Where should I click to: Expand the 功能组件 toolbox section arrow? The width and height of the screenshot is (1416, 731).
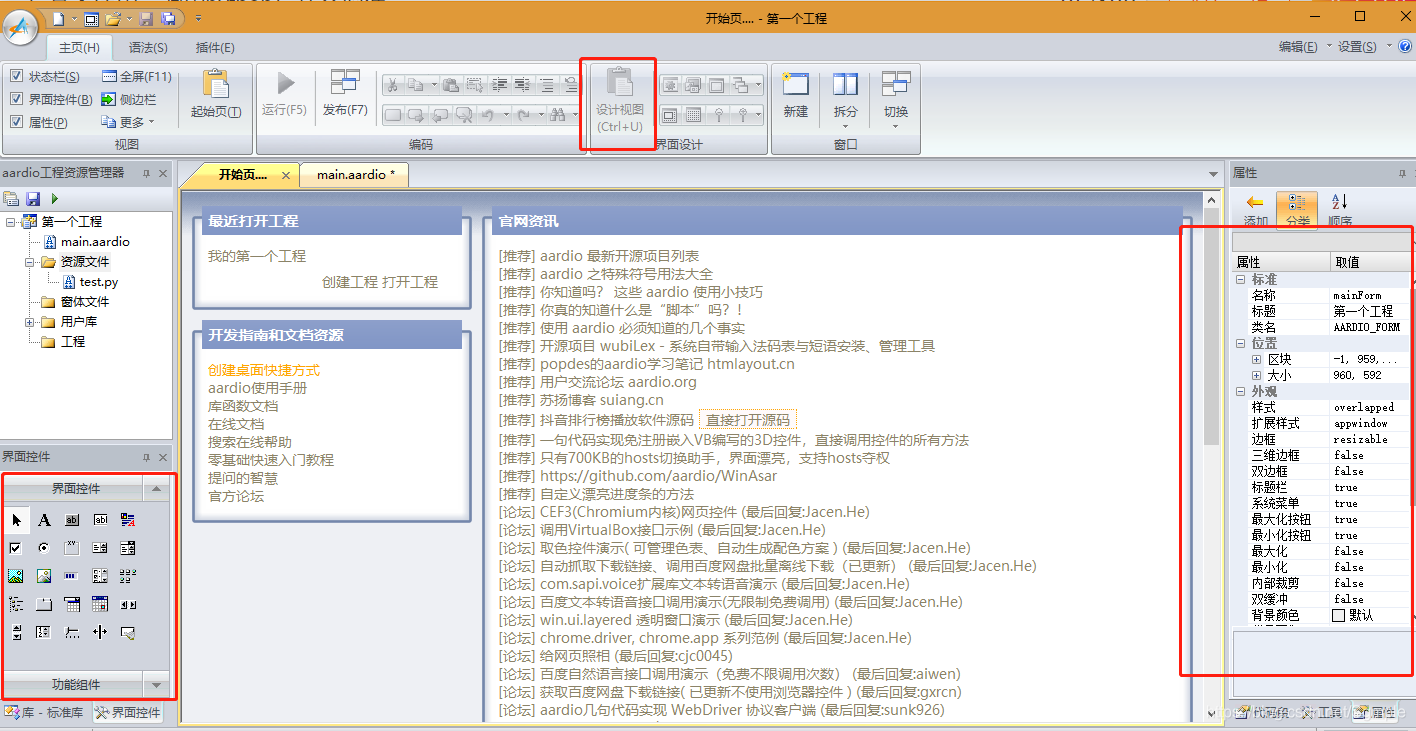point(155,685)
